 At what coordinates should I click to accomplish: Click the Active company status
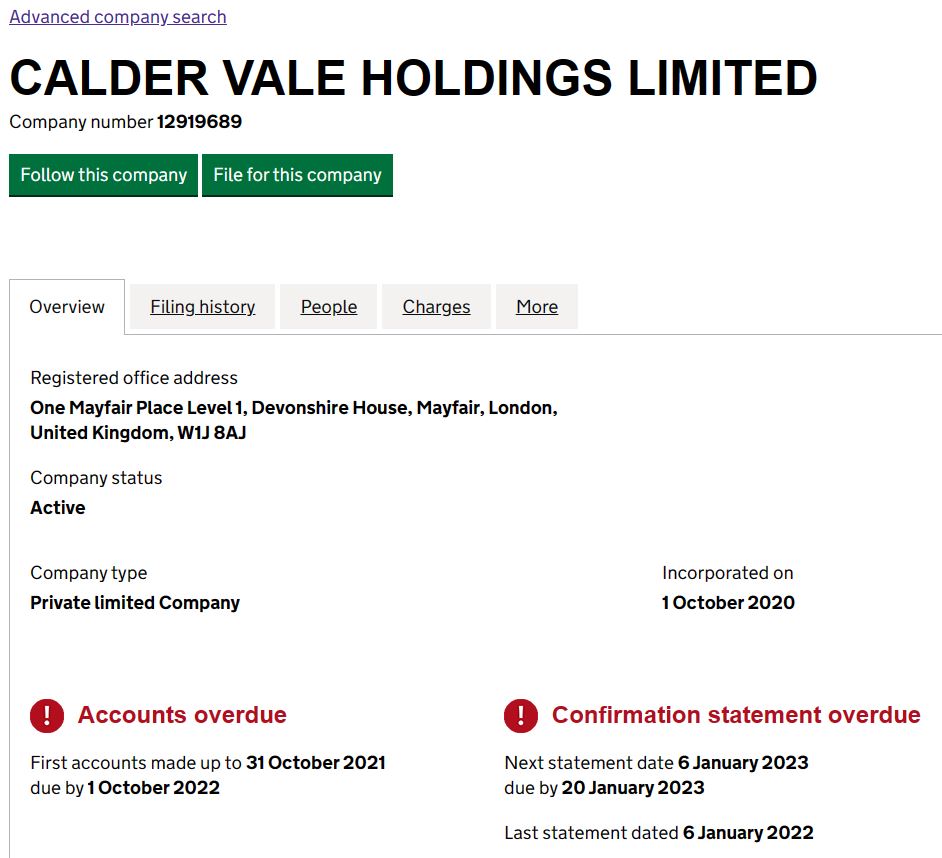point(58,508)
